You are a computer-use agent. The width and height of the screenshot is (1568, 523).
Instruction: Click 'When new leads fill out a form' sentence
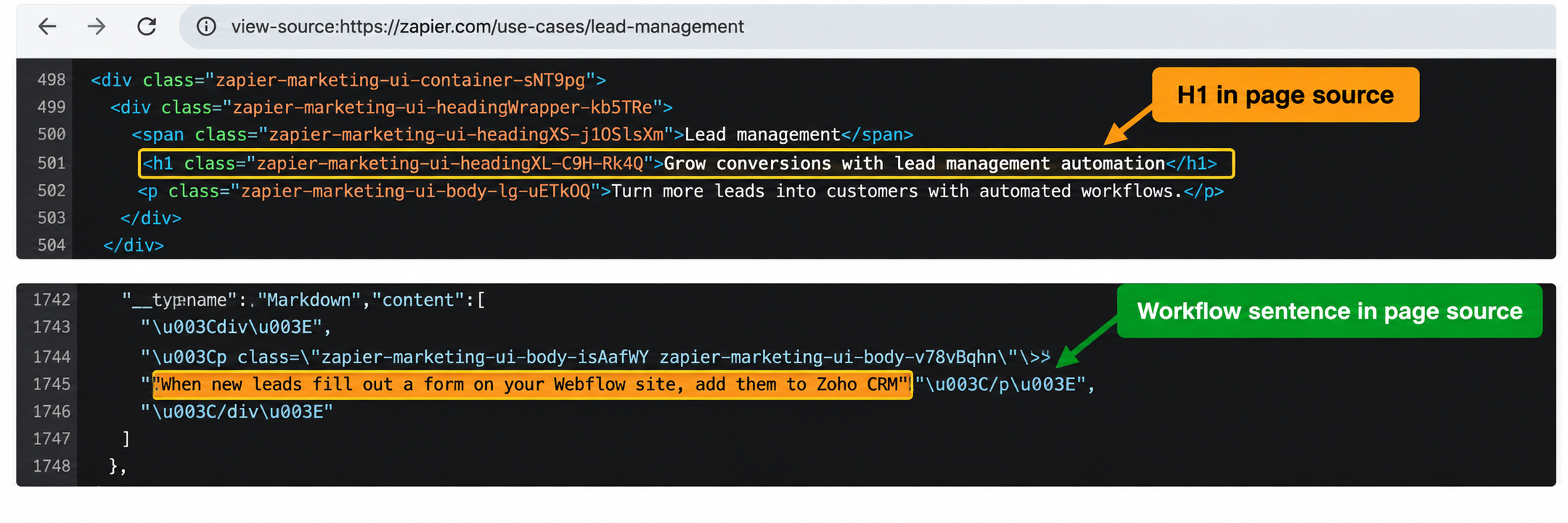(533, 384)
